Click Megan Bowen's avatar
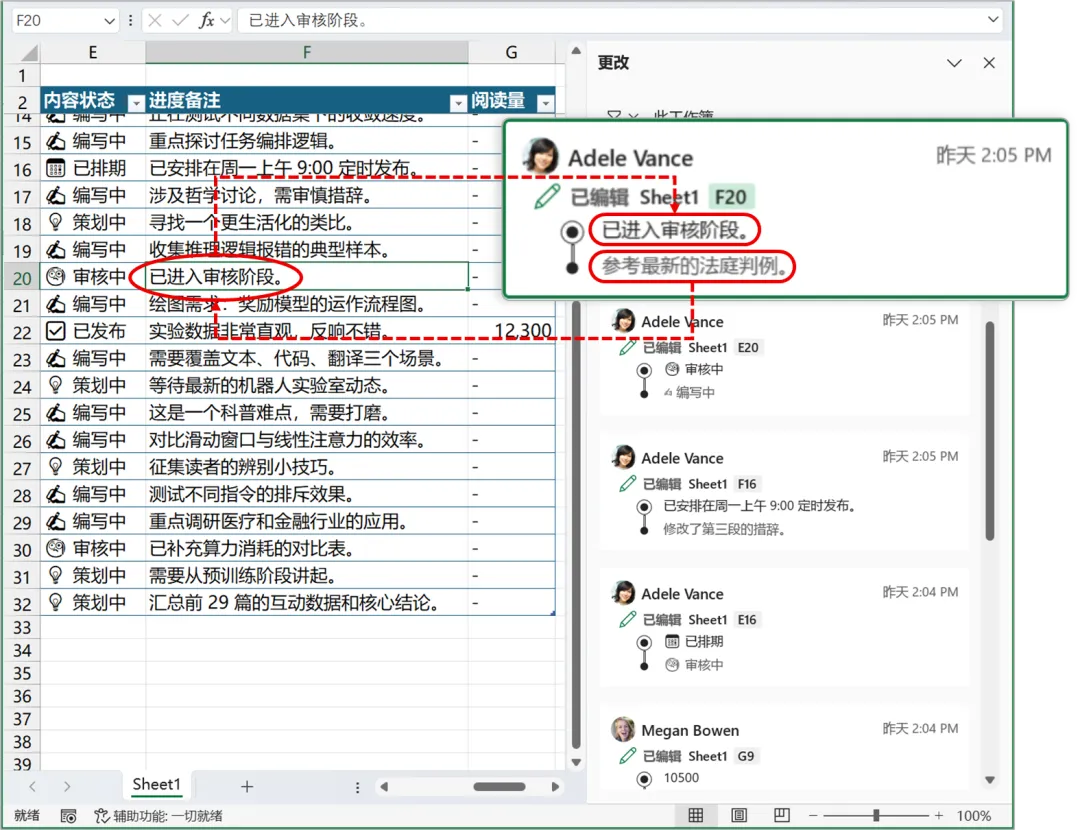This screenshot has height=830, width=1080. coord(623,729)
